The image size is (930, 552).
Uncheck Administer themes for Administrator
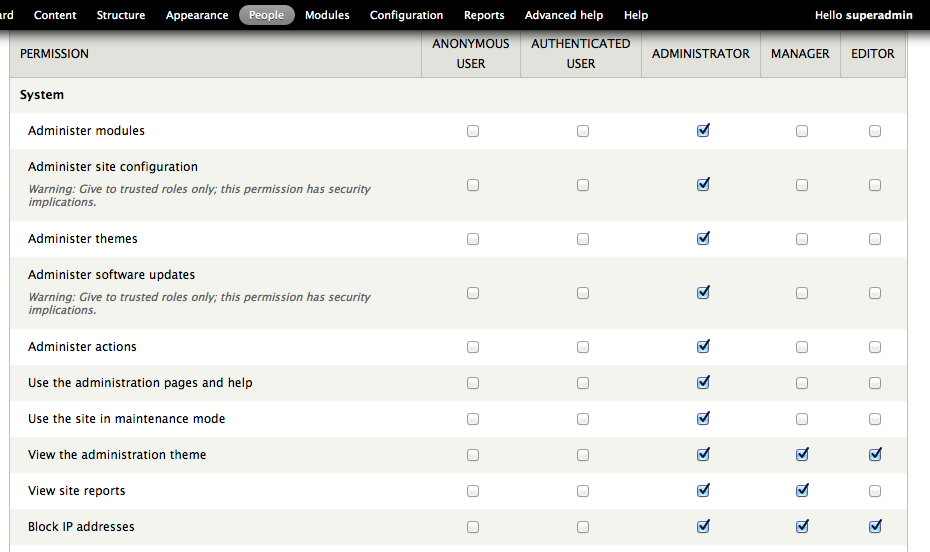coord(703,238)
